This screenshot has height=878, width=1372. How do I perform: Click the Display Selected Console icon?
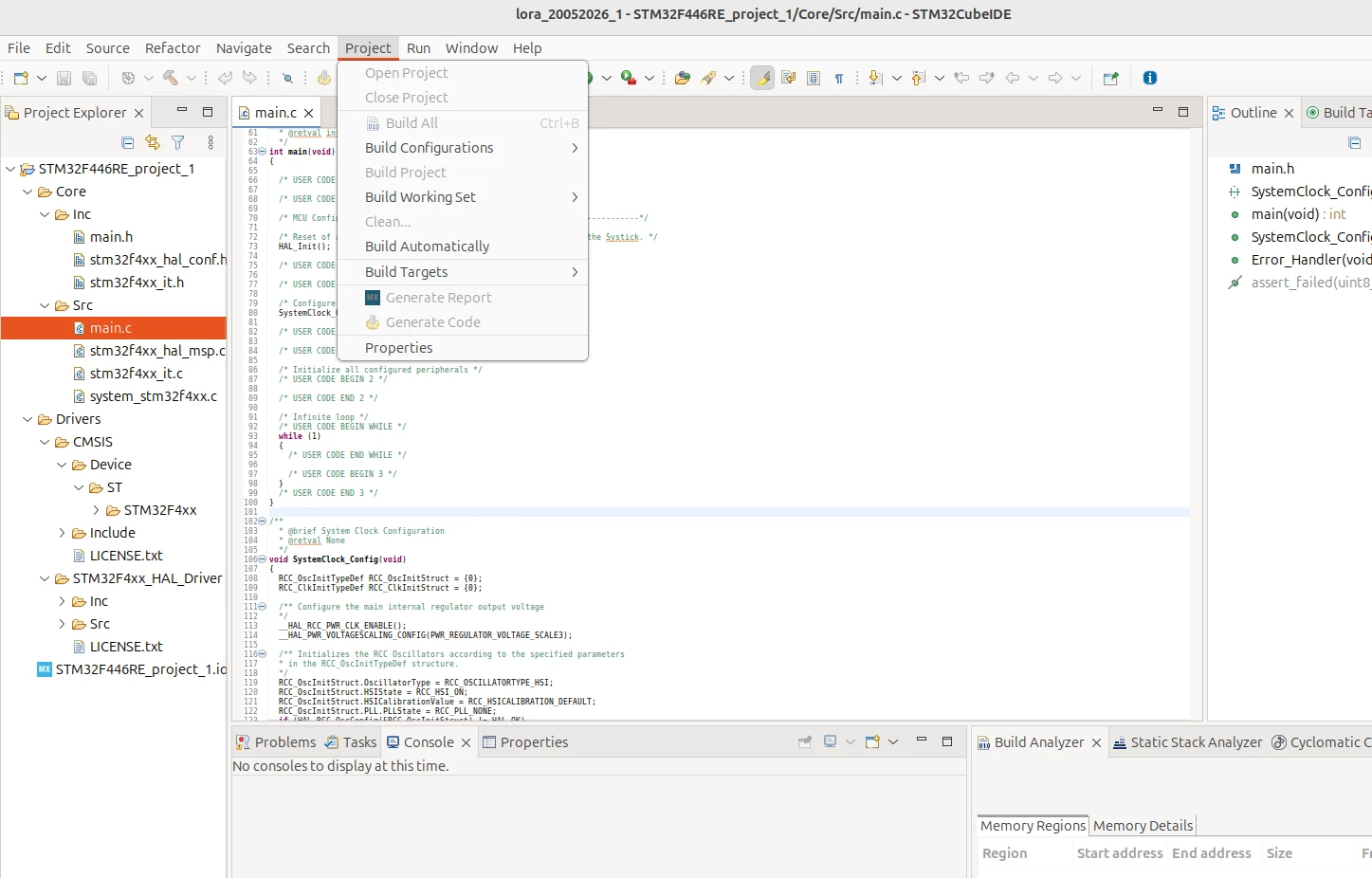pyautogui.click(x=830, y=741)
